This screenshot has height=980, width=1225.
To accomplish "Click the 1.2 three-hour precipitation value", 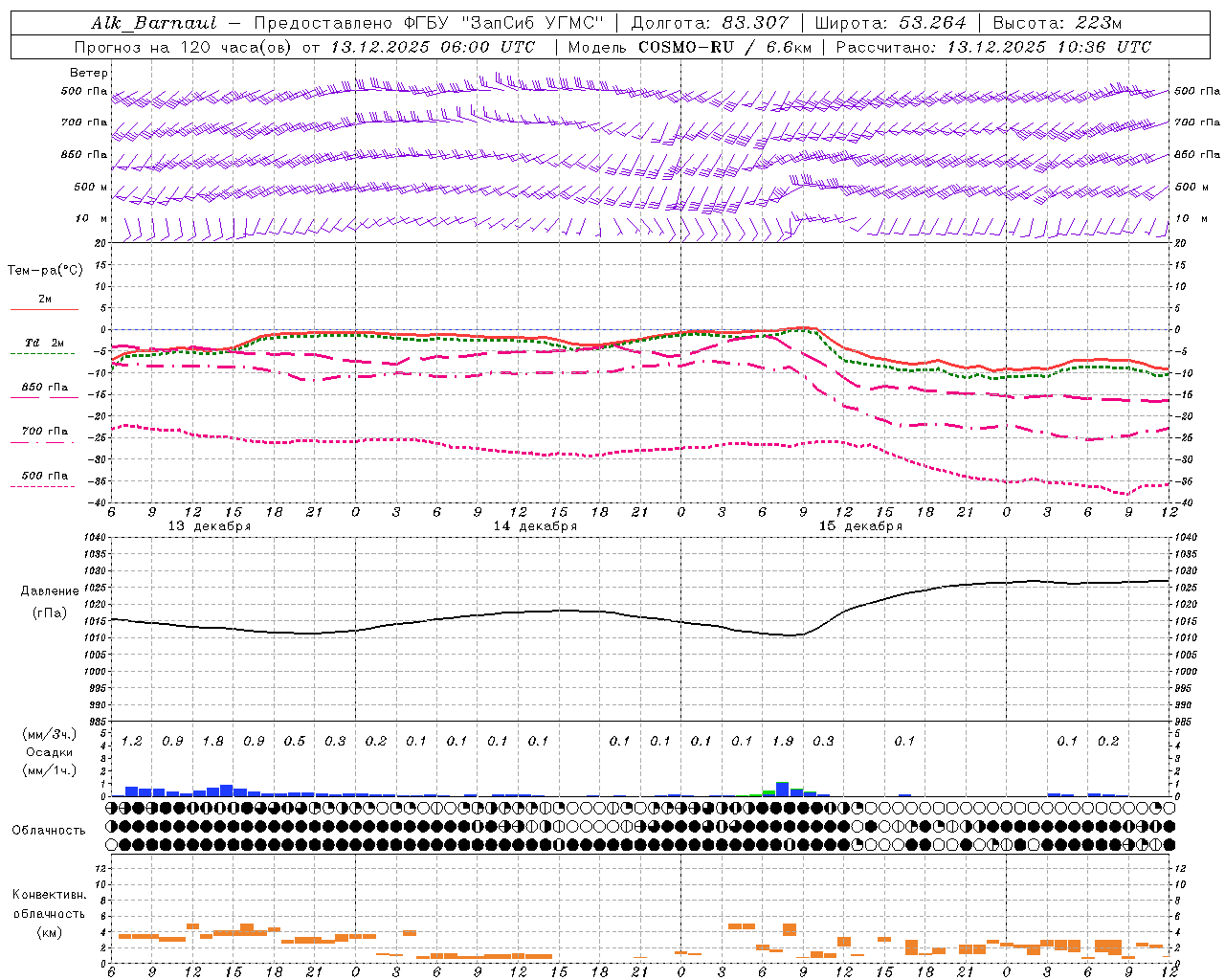I will pyautogui.click(x=132, y=741).
